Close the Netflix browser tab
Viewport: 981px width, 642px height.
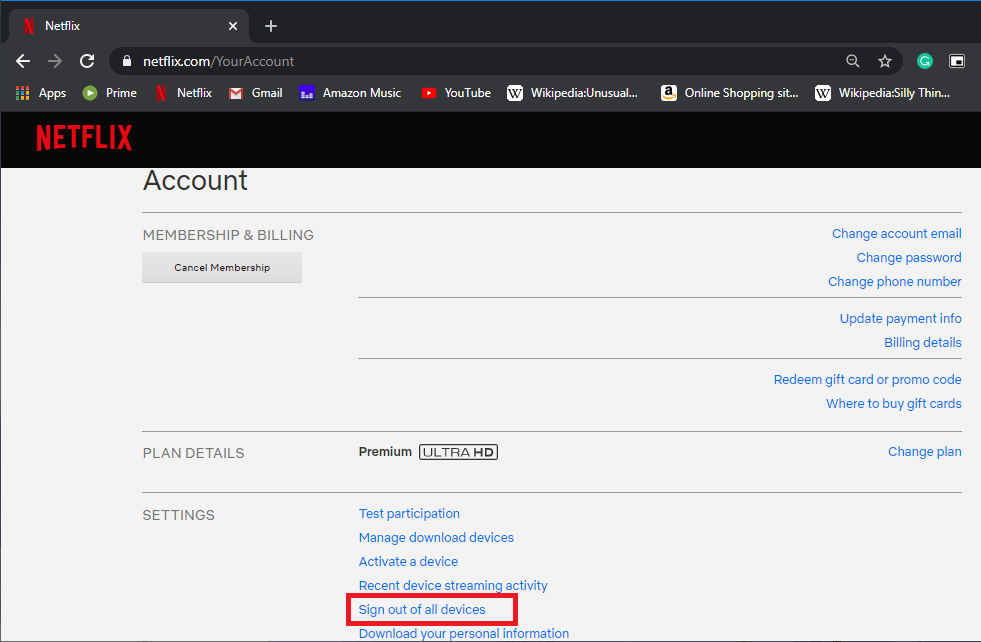(x=233, y=26)
